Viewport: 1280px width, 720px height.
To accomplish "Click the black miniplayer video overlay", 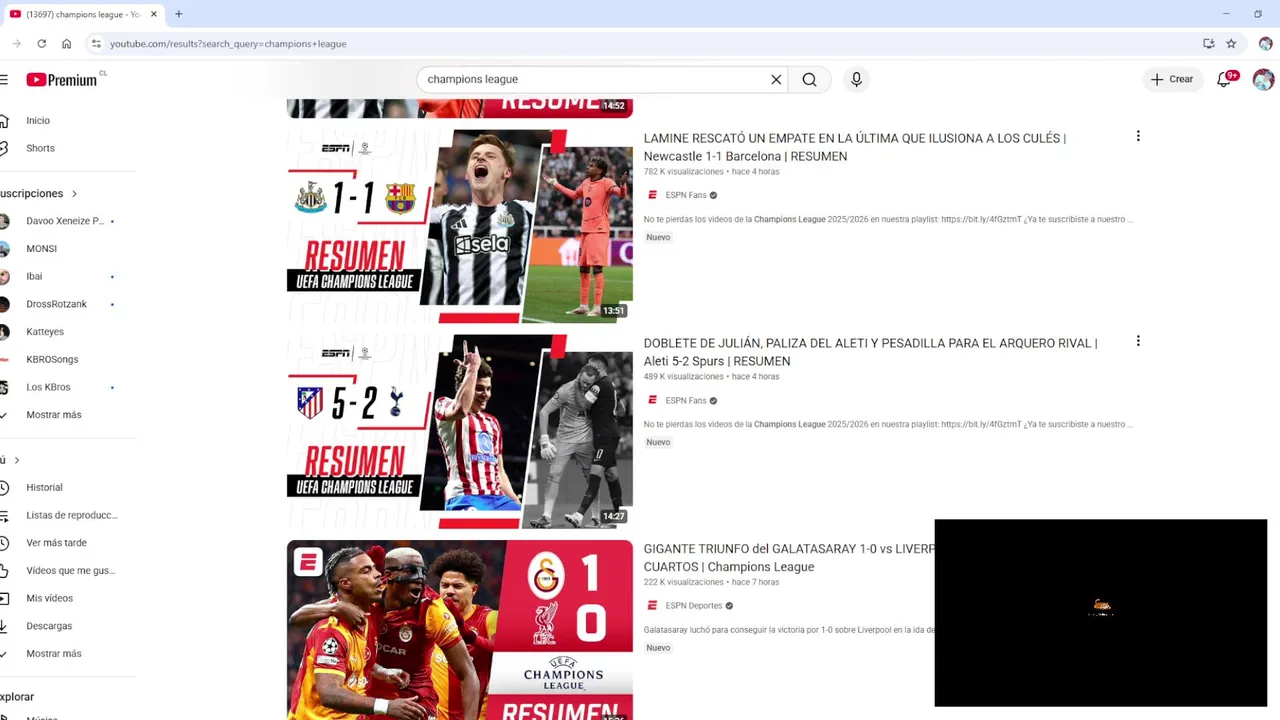I will tap(1101, 613).
